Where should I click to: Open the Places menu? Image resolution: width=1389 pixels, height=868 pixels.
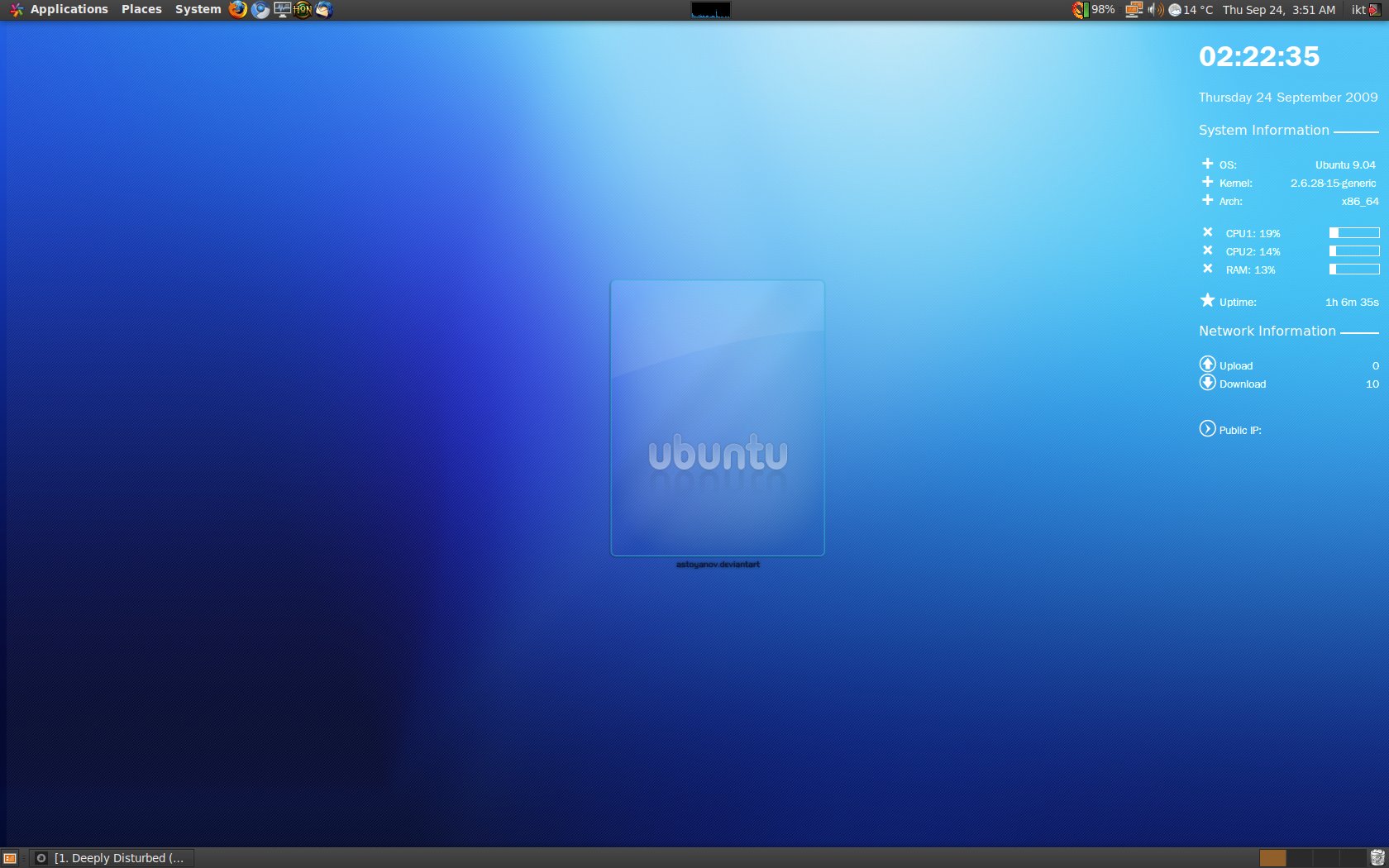coord(141,10)
